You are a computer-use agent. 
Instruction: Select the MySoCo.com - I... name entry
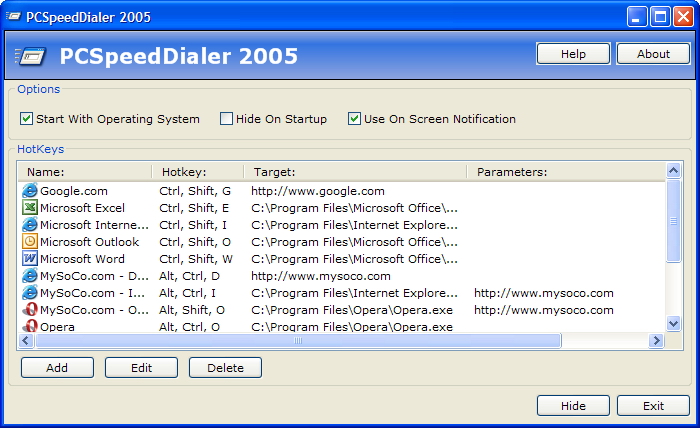[92, 293]
